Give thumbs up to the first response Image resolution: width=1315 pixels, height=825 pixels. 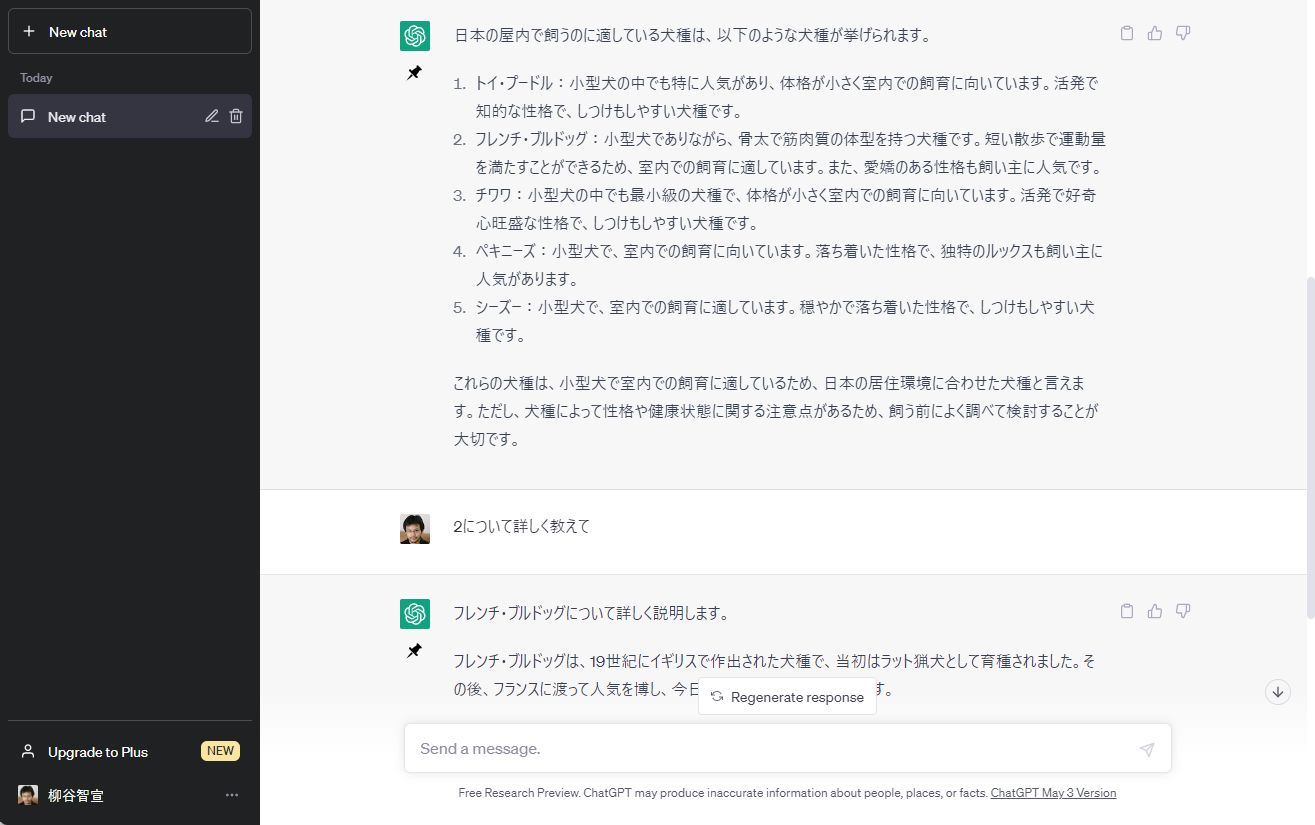click(1154, 33)
